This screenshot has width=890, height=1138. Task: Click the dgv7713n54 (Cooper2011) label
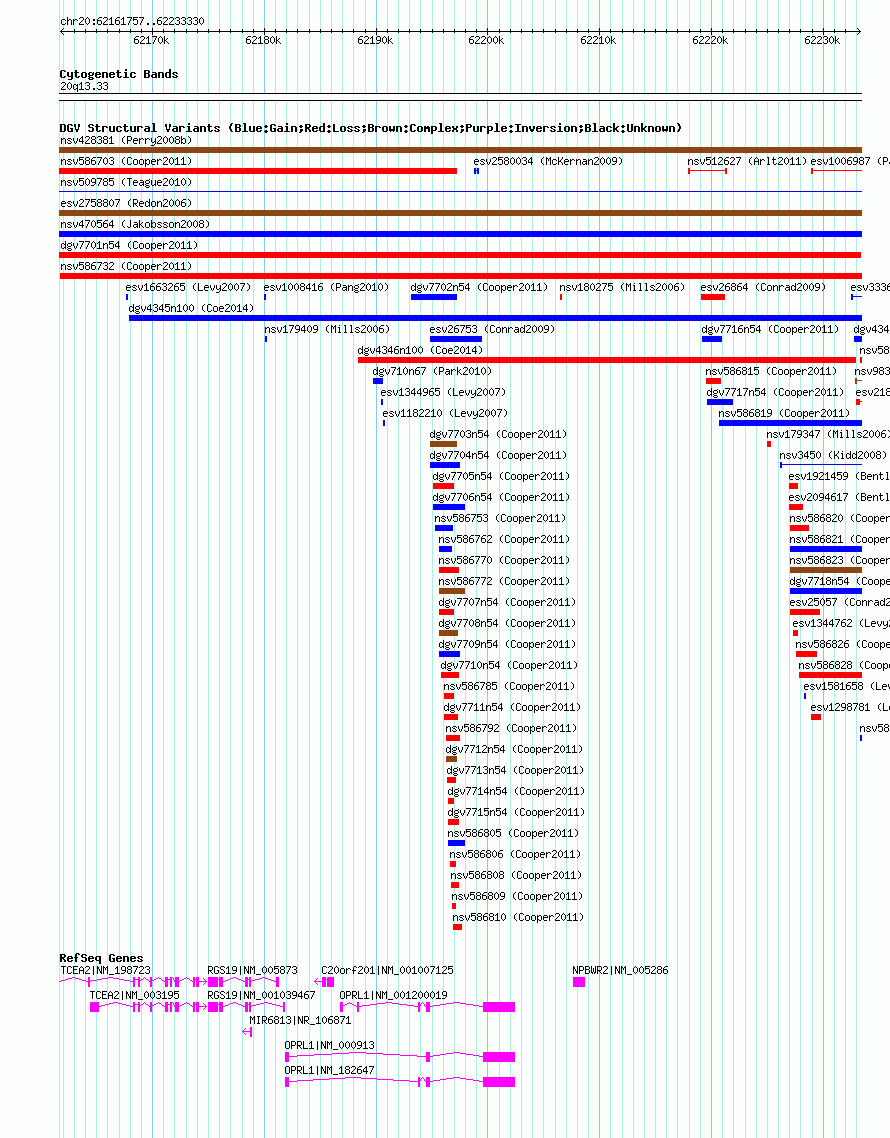[x=515, y=771]
